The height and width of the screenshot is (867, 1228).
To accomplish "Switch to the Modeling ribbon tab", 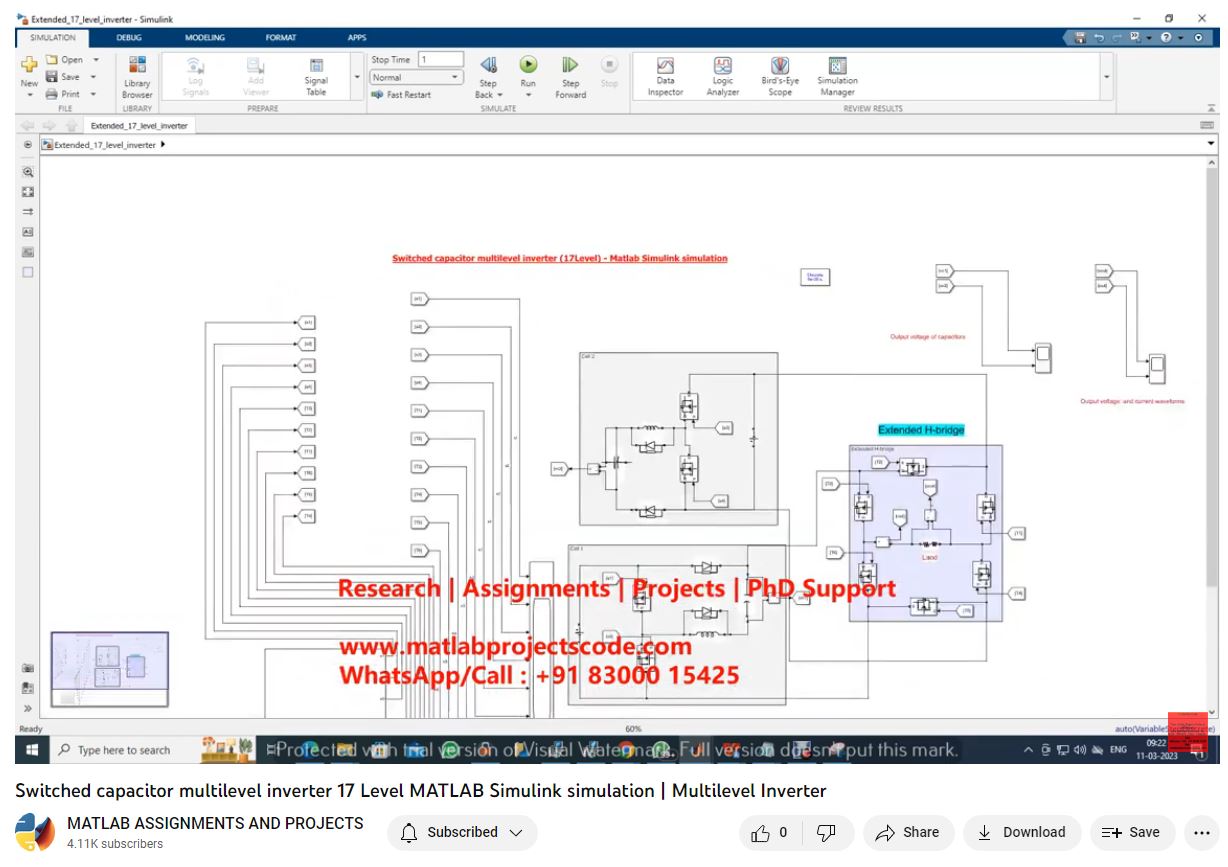I will [204, 38].
